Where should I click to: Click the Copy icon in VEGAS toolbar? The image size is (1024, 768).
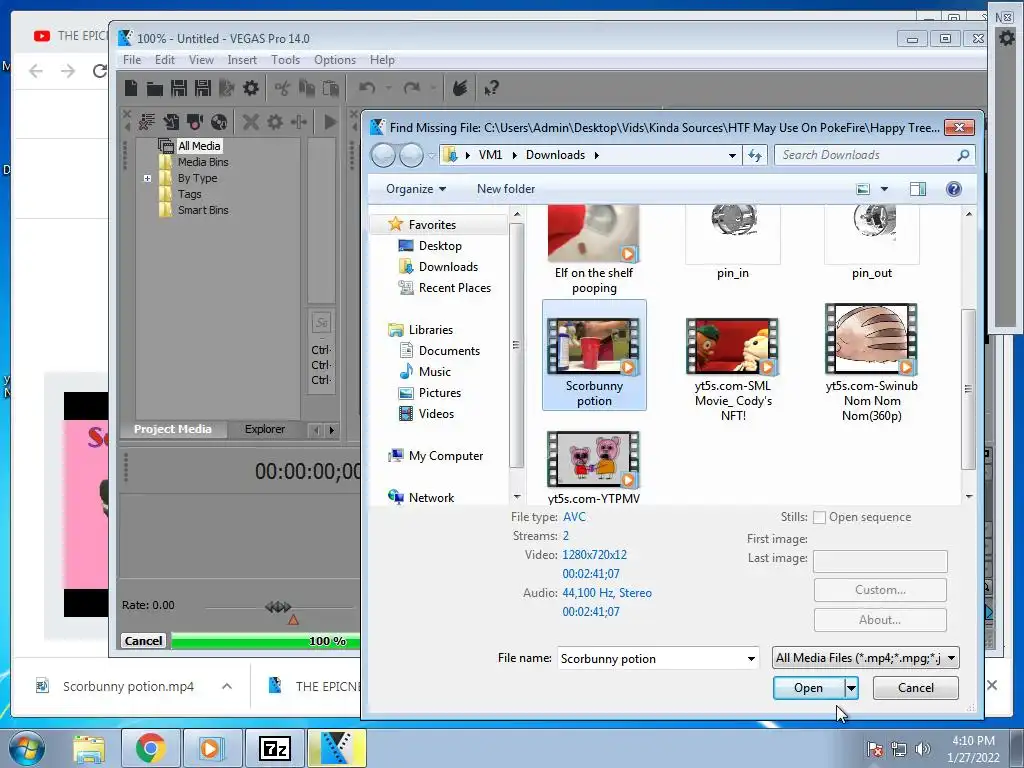coord(306,88)
